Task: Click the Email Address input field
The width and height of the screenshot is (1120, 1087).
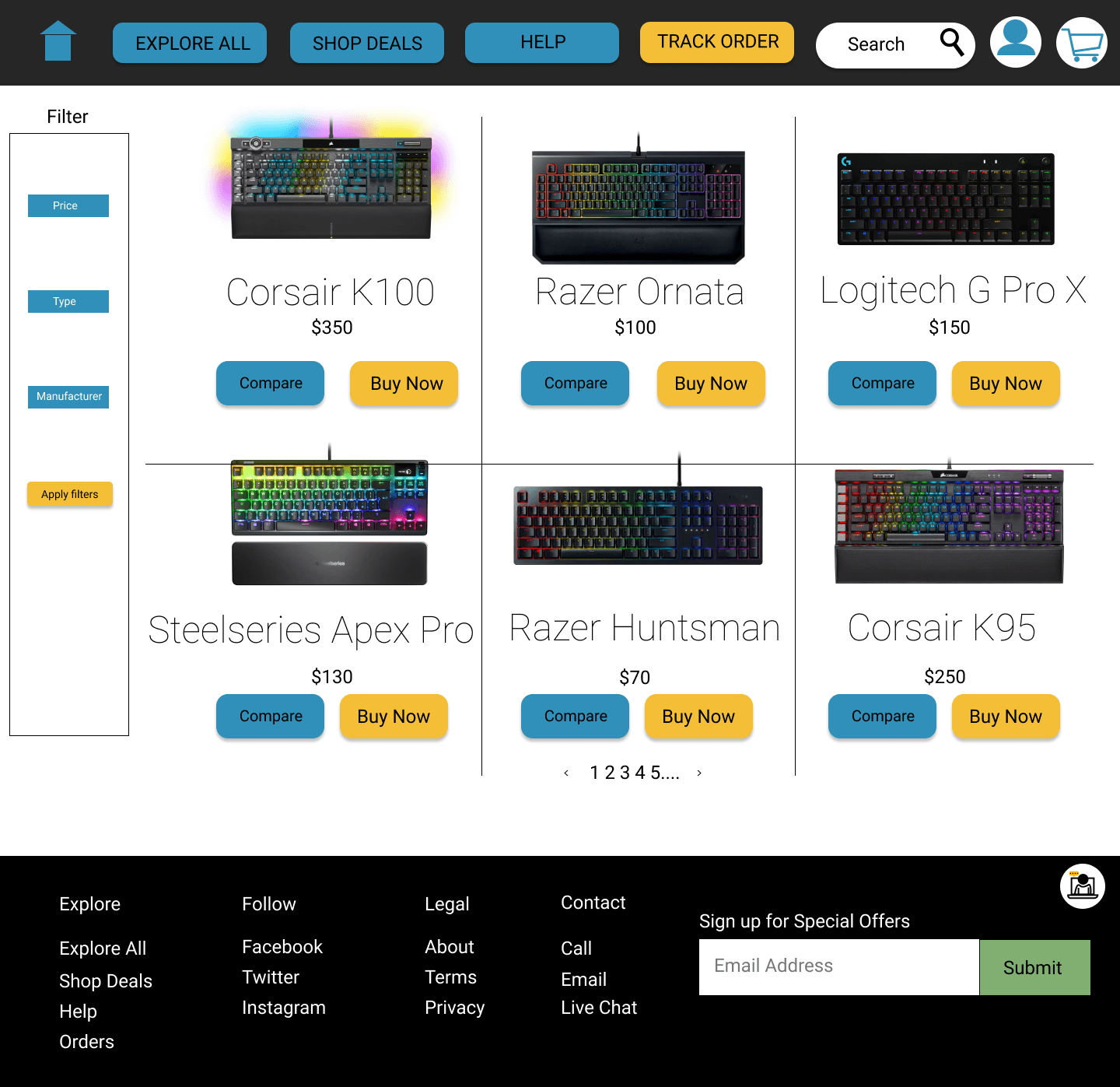Action: (838, 966)
